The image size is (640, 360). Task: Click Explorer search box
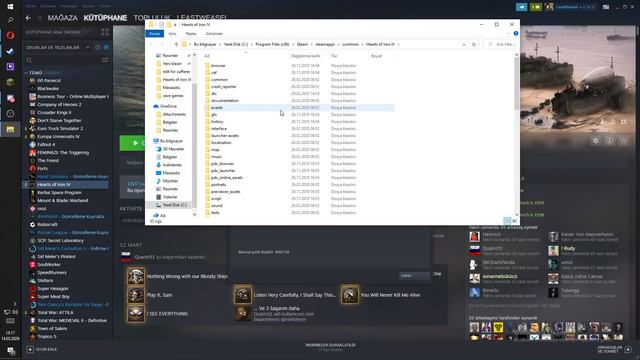[501, 44]
